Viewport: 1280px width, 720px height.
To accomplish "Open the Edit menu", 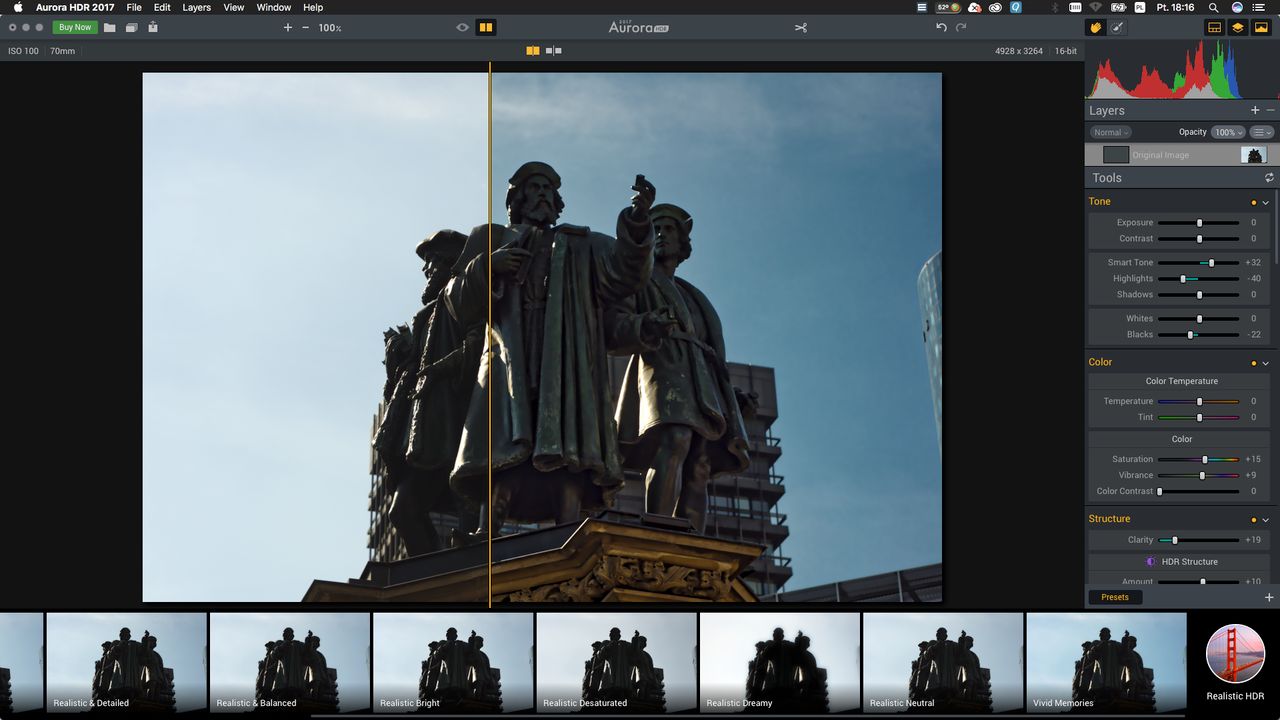I will 162,7.
